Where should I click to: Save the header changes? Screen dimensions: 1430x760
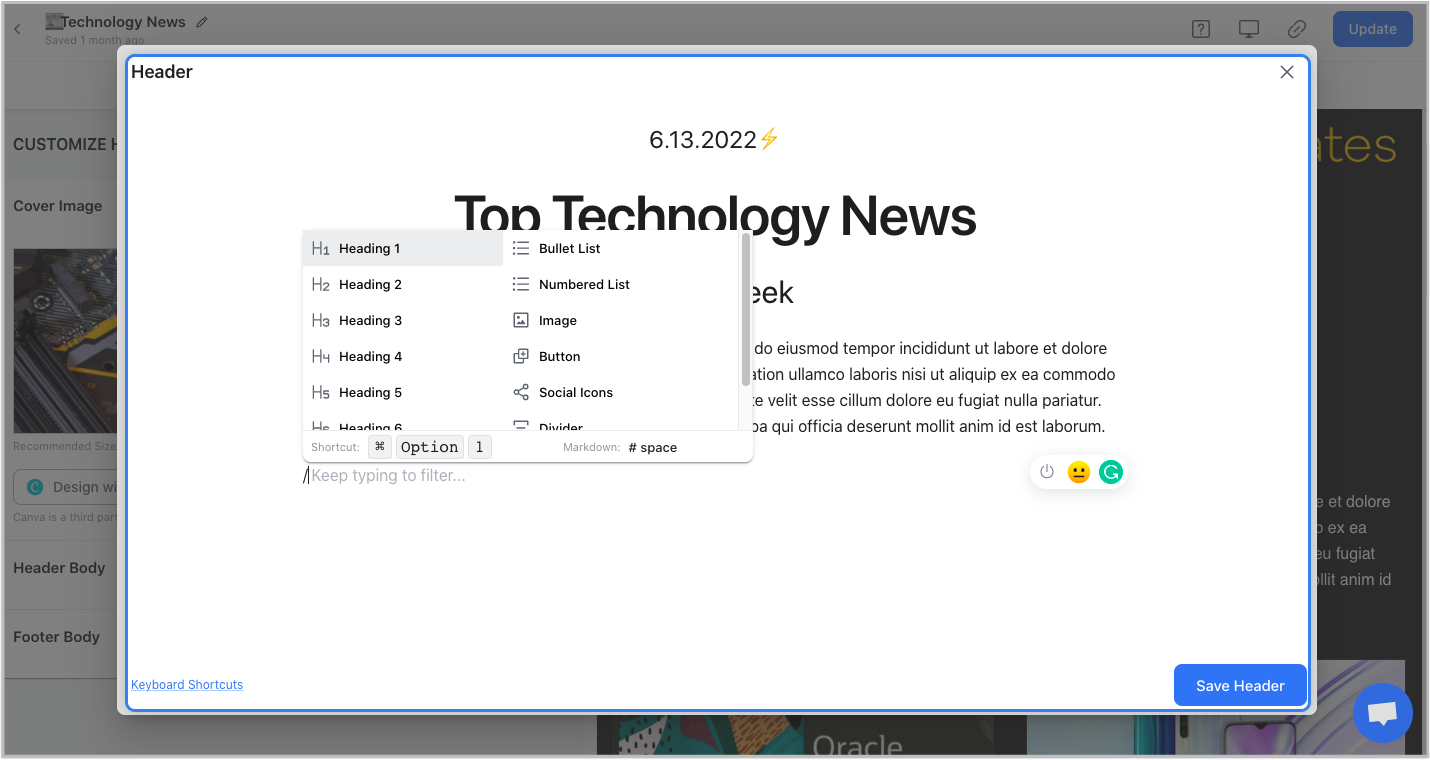pyautogui.click(x=1240, y=685)
